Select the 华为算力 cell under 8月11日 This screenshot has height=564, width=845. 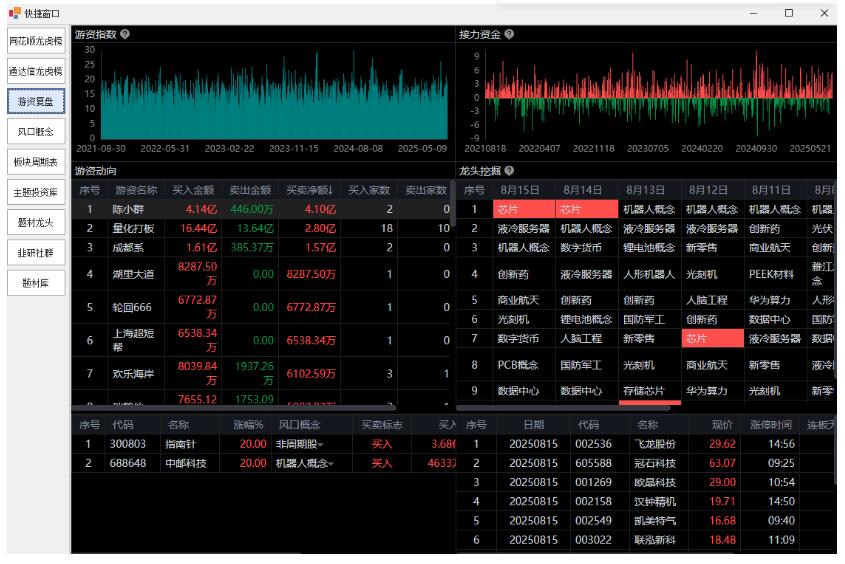tap(775, 300)
